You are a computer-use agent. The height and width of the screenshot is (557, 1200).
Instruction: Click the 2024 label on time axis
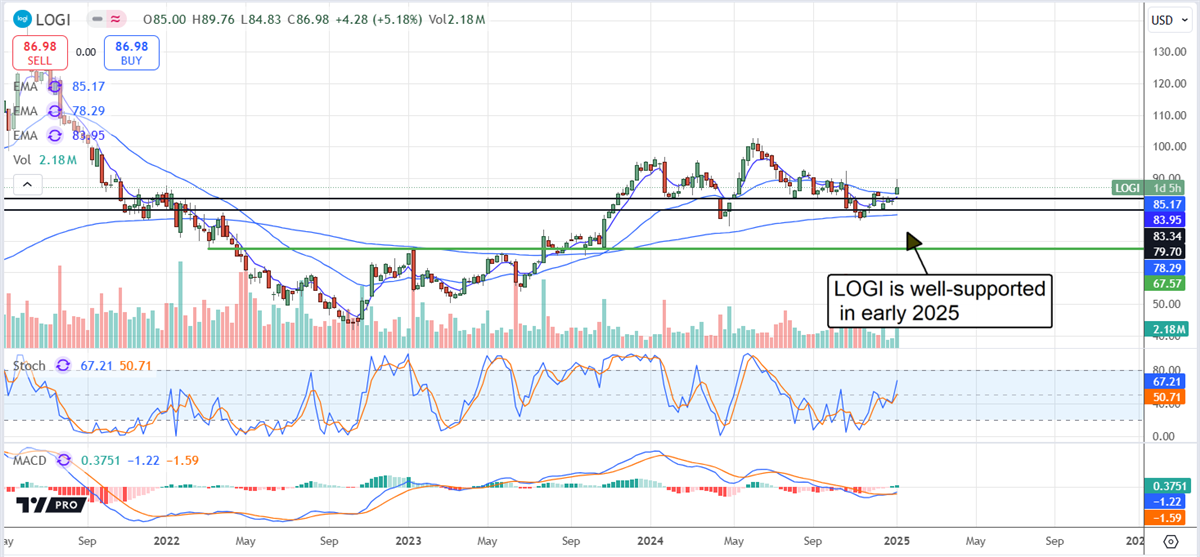click(651, 541)
